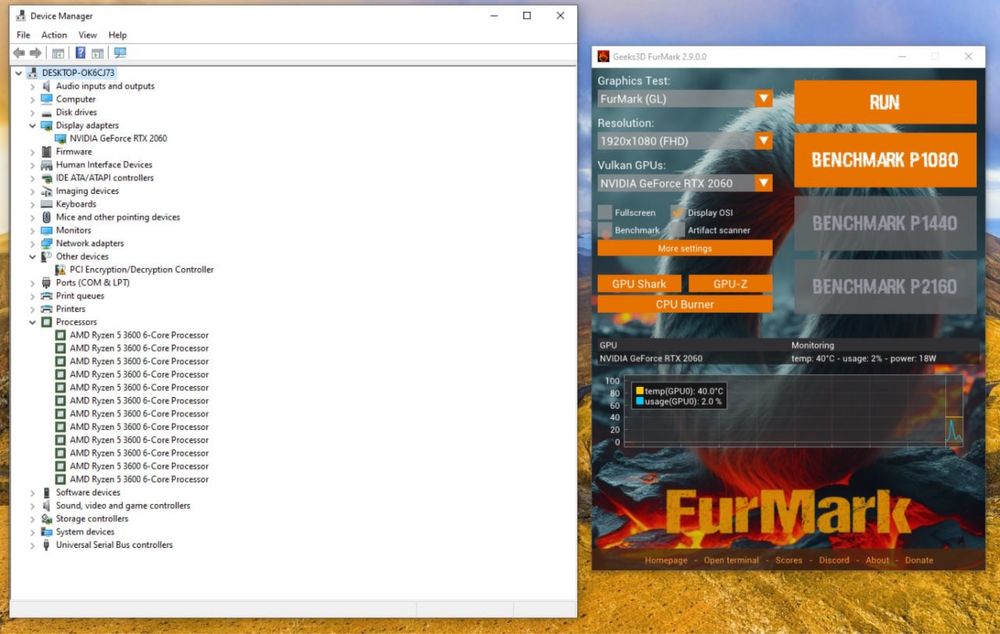Image resolution: width=1000 pixels, height=634 pixels.
Task: Click the DESKTOP-OK6CJ73 computer icon
Action: coord(33,73)
